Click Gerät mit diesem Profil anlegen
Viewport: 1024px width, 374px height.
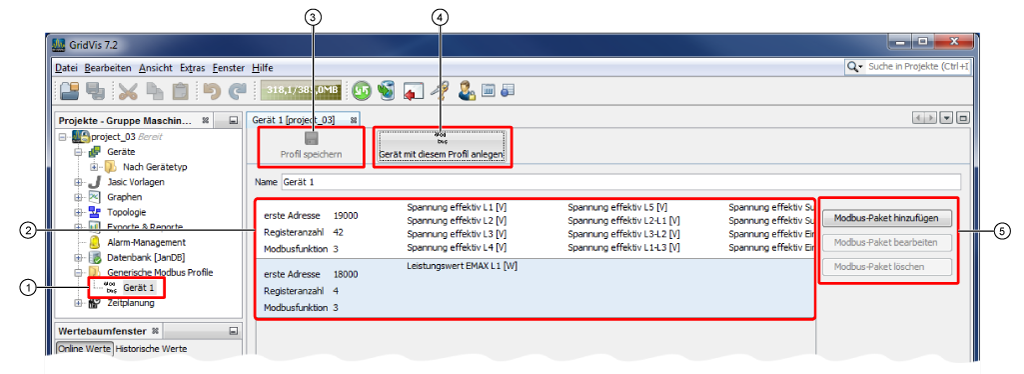click(442, 148)
